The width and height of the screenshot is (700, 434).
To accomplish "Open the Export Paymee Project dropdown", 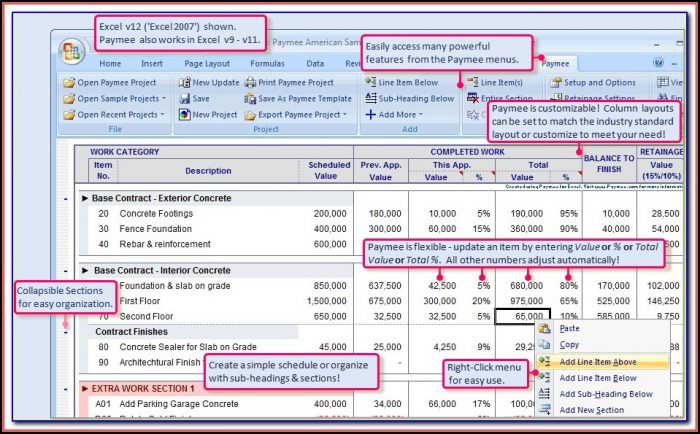I will [345, 114].
